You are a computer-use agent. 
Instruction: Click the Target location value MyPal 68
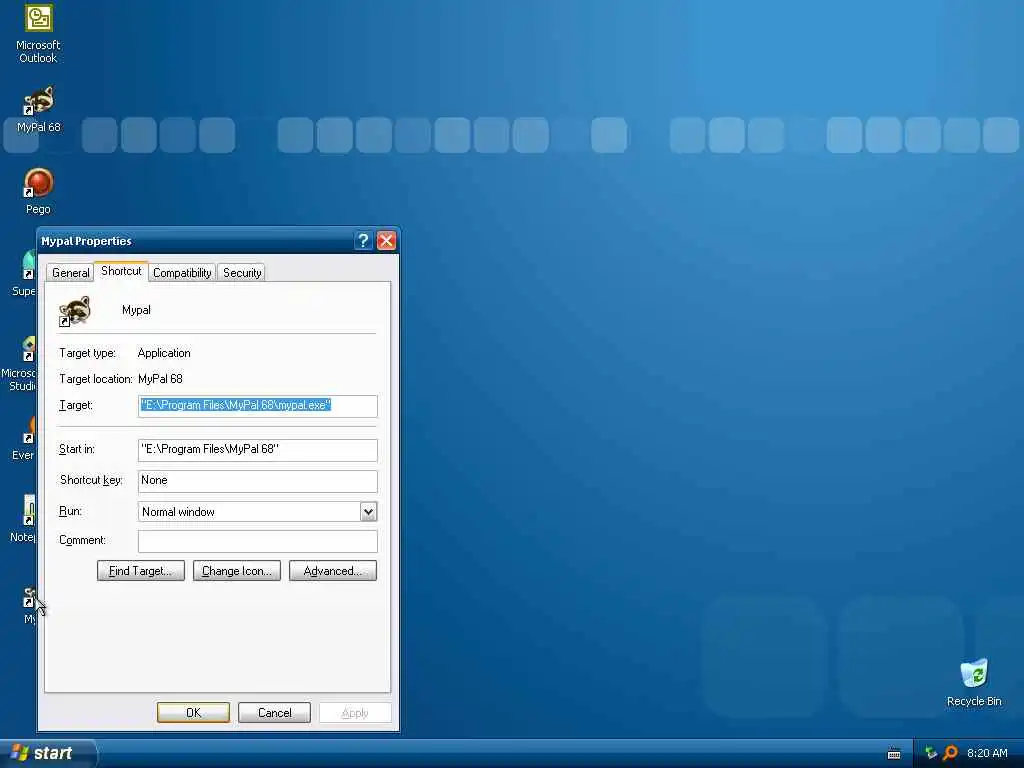click(160, 379)
